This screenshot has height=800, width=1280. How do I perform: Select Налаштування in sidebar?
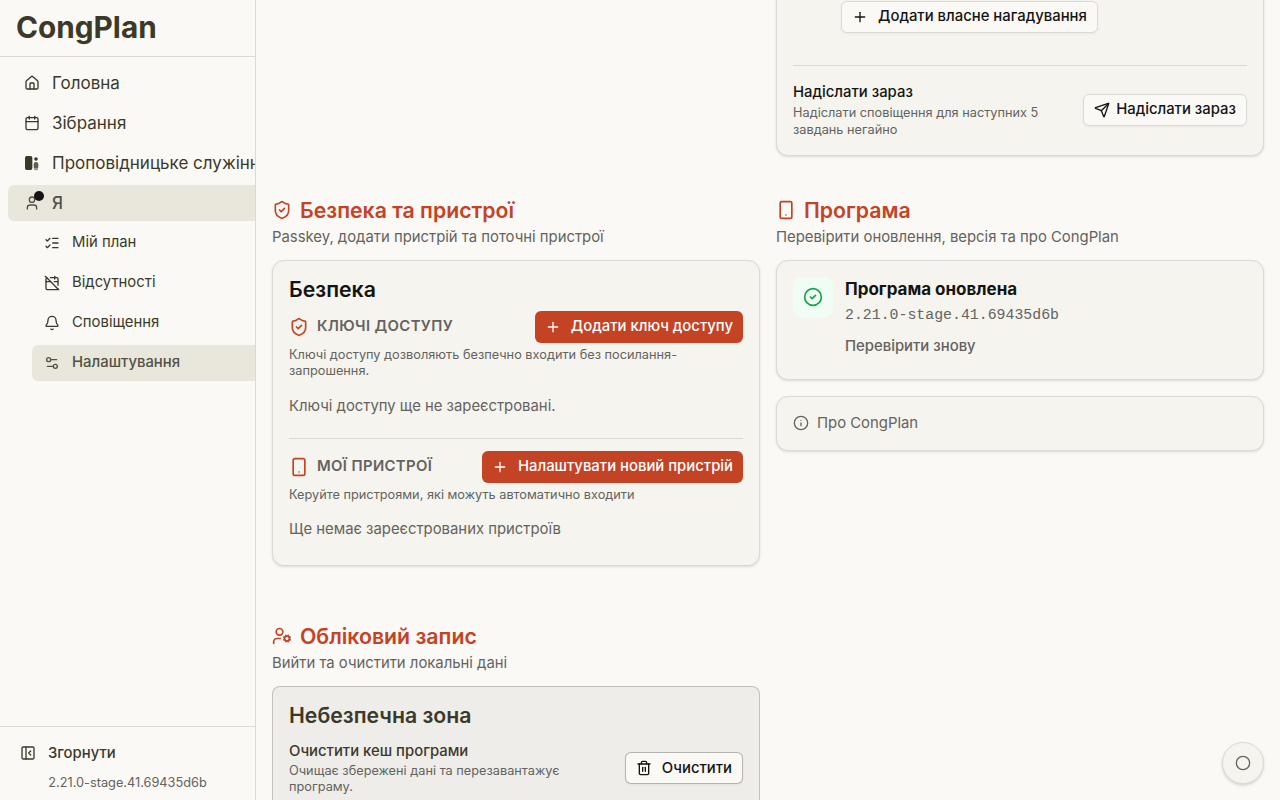pyautogui.click(x=144, y=362)
